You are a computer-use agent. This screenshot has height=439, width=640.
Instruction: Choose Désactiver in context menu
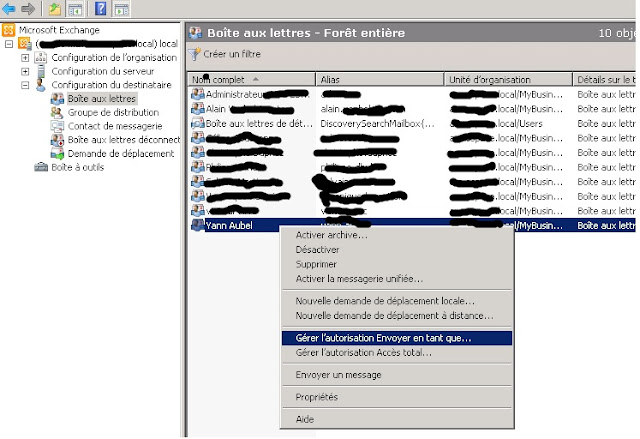point(397,250)
